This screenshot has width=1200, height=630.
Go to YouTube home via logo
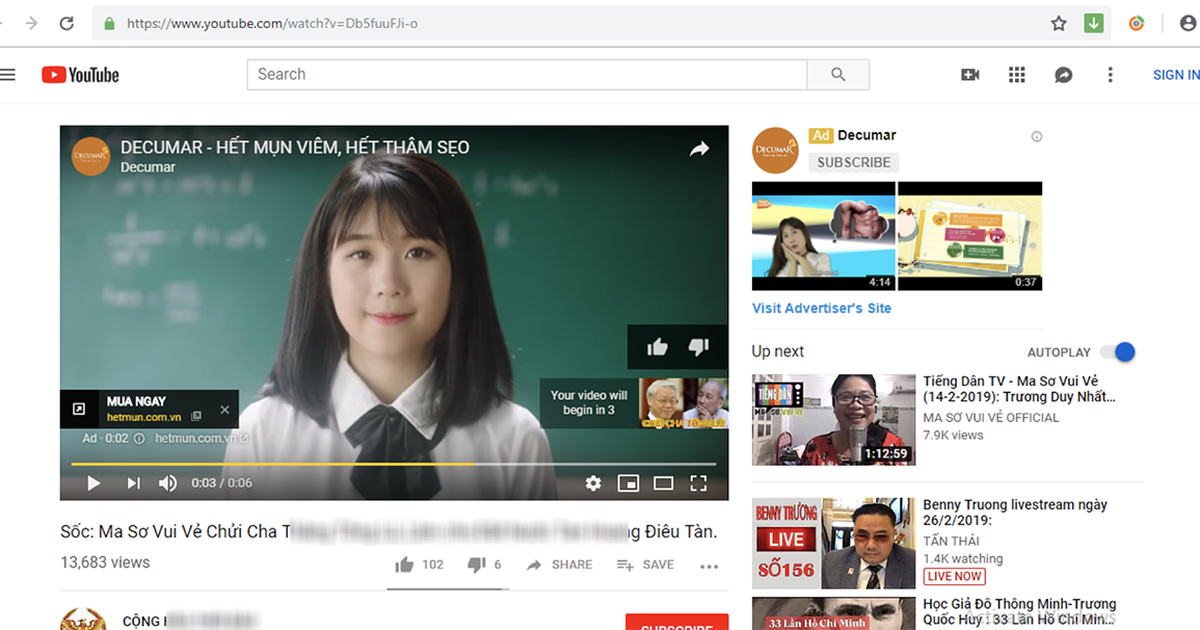pos(80,75)
